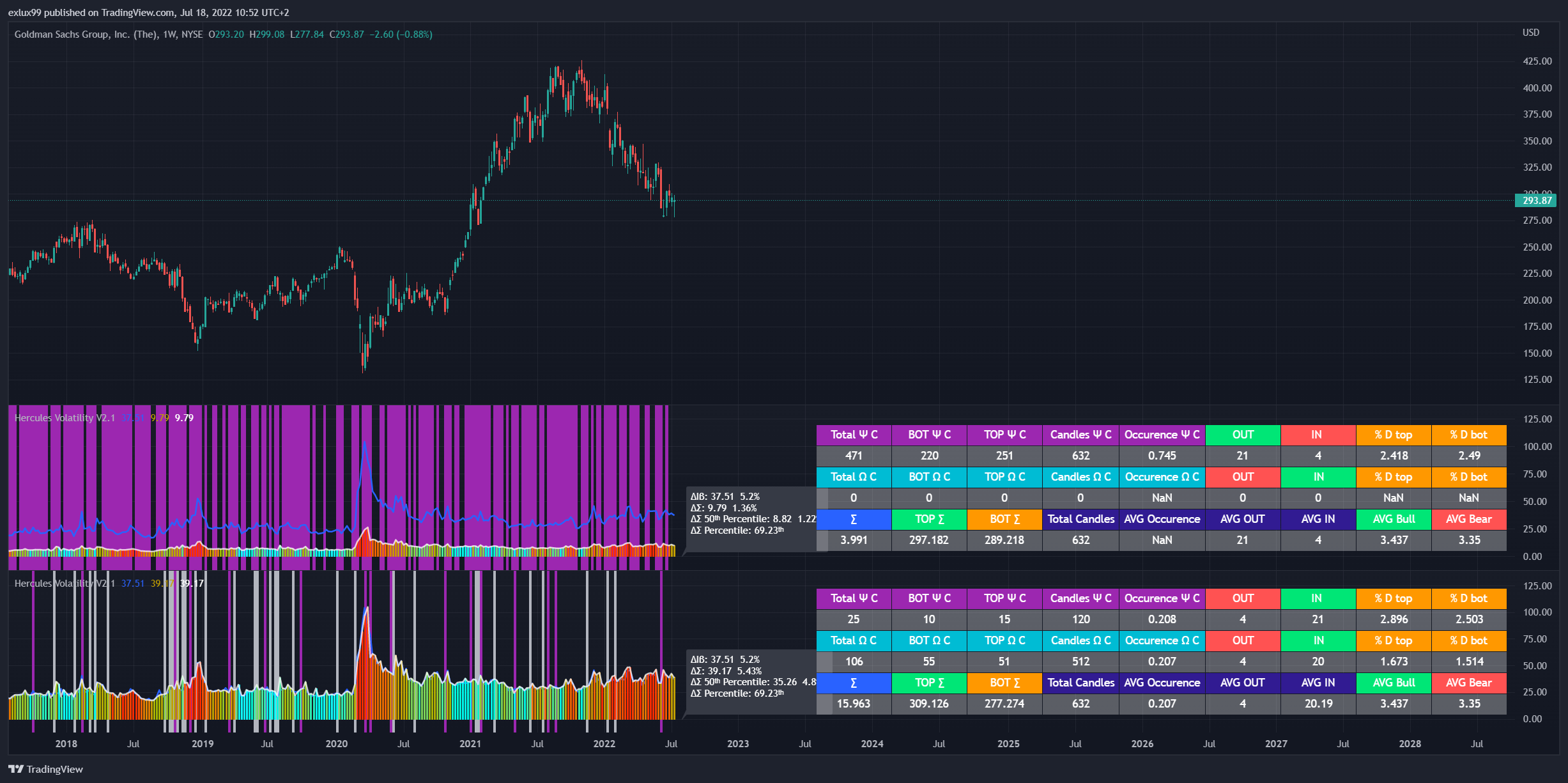
Task: Click the 2020 label on time axis
Action: [336, 744]
